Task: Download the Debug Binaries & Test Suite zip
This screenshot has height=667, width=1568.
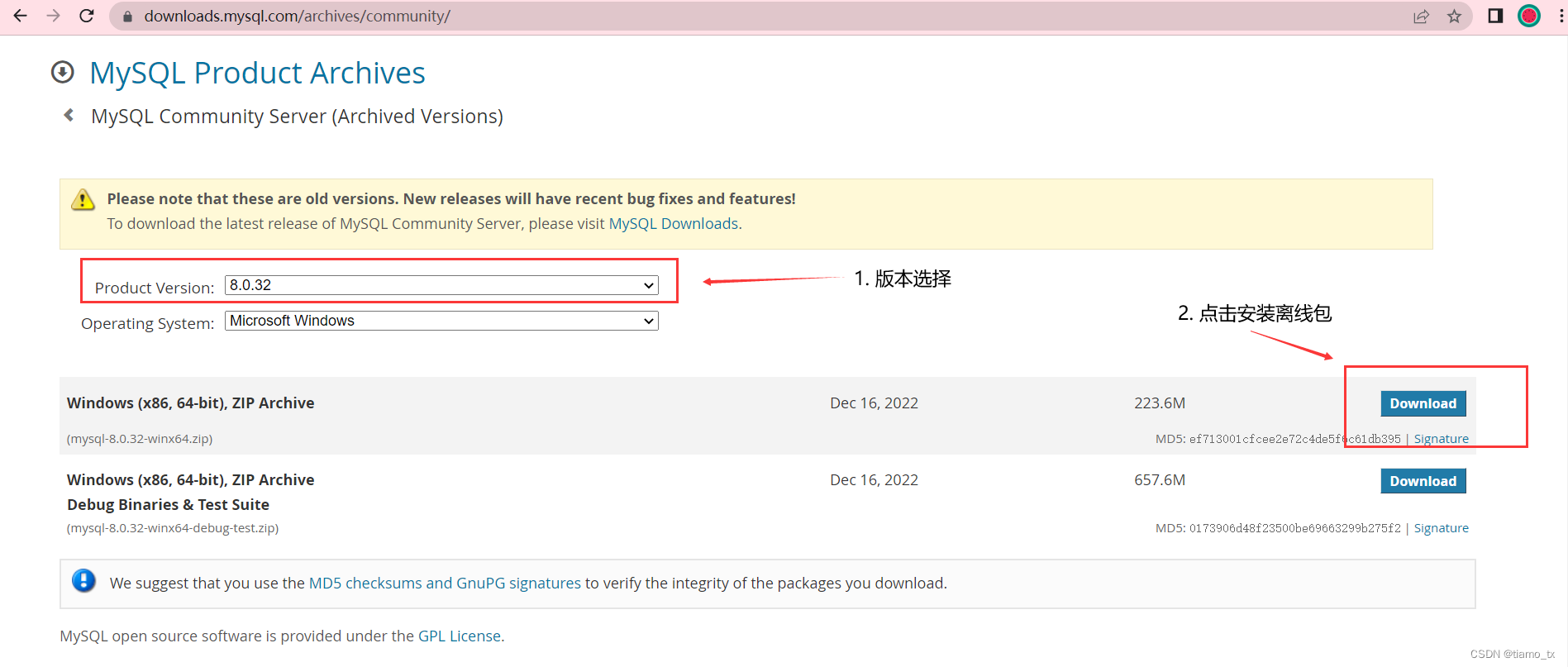Action: (x=1423, y=481)
